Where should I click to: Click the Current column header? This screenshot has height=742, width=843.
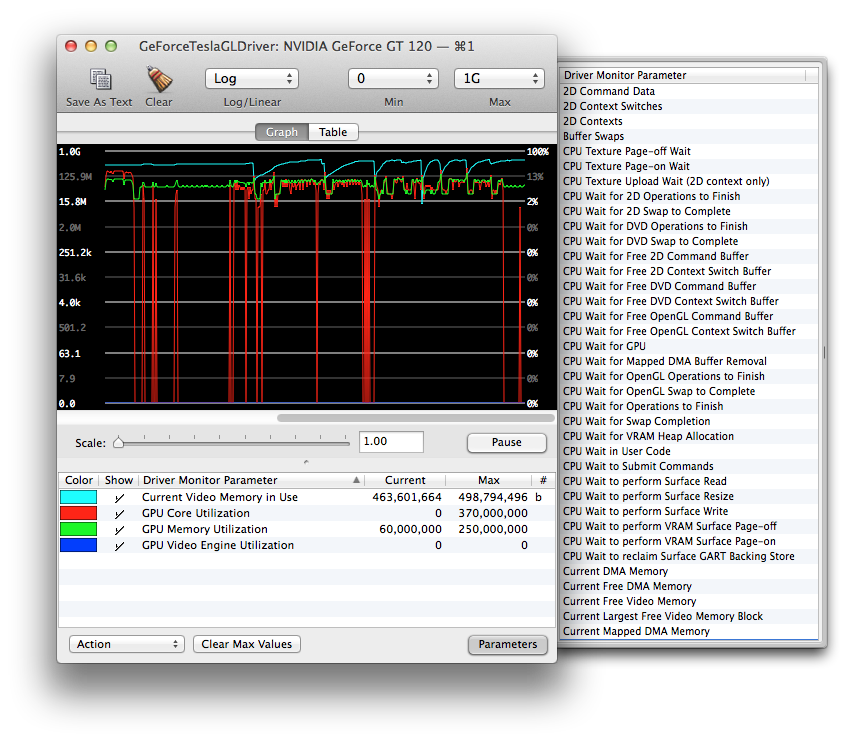(405, 480)
